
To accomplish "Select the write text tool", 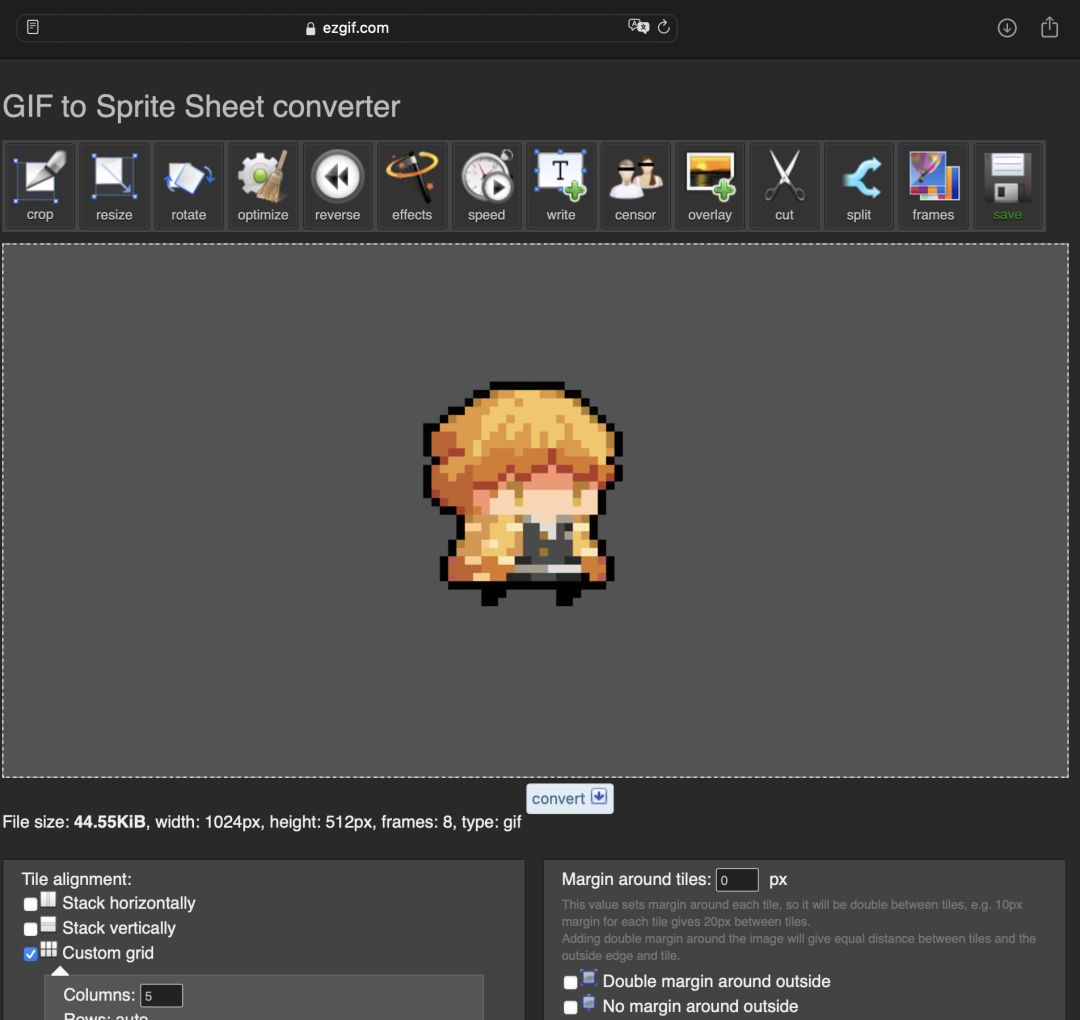I will [x=561, y=185].
